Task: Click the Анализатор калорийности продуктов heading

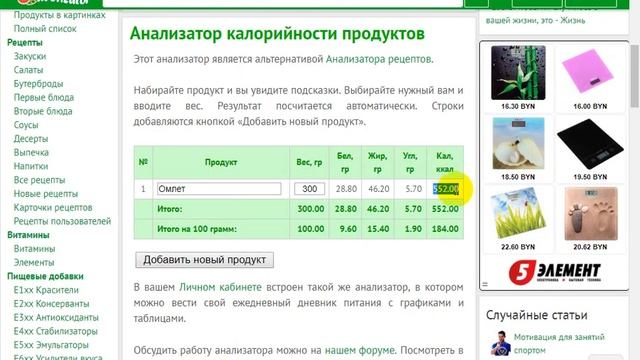Action: [278, 34]
